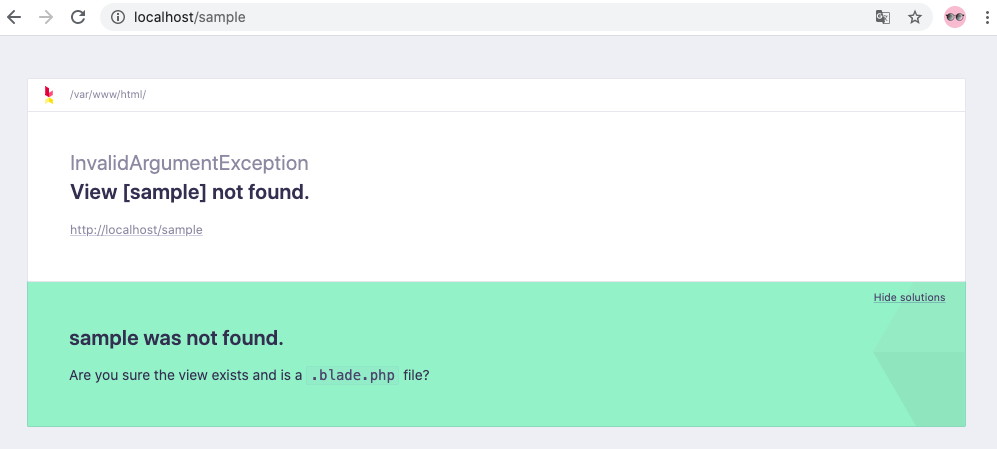Reload the localhost/sample page

pyautogui.click(x=77, y=17)
